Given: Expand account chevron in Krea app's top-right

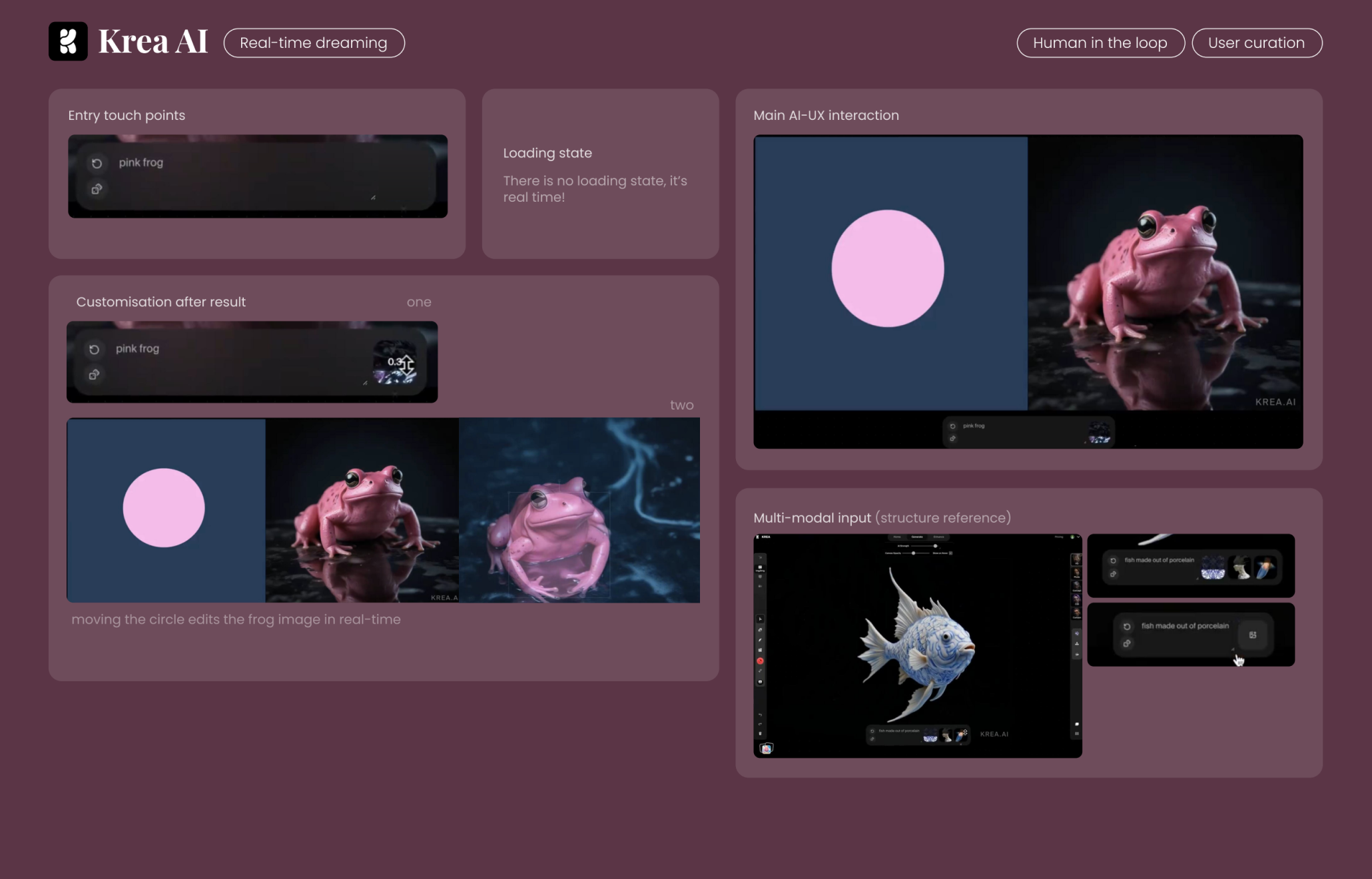Looking at the screenshot, I should click(x=1078, y=537).
